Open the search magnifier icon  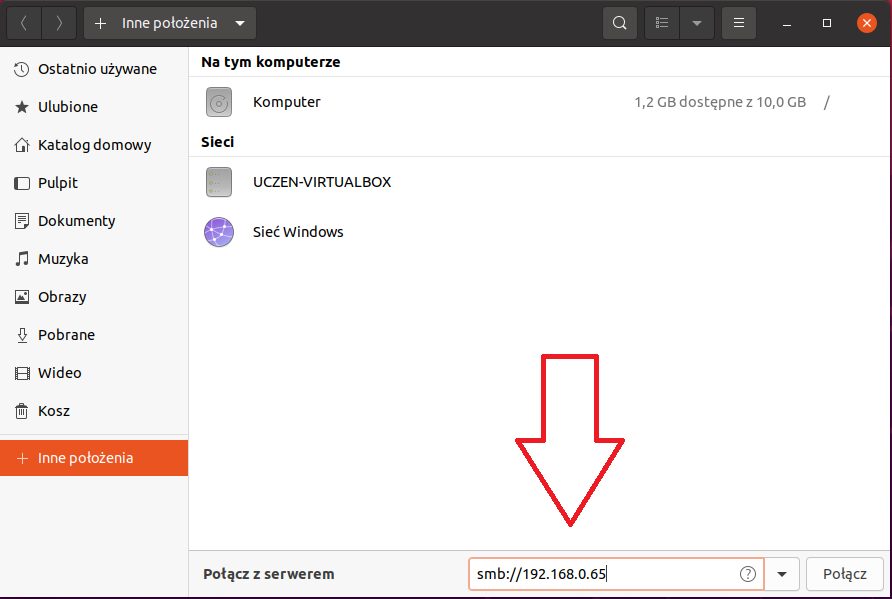(x=620, y=23)
